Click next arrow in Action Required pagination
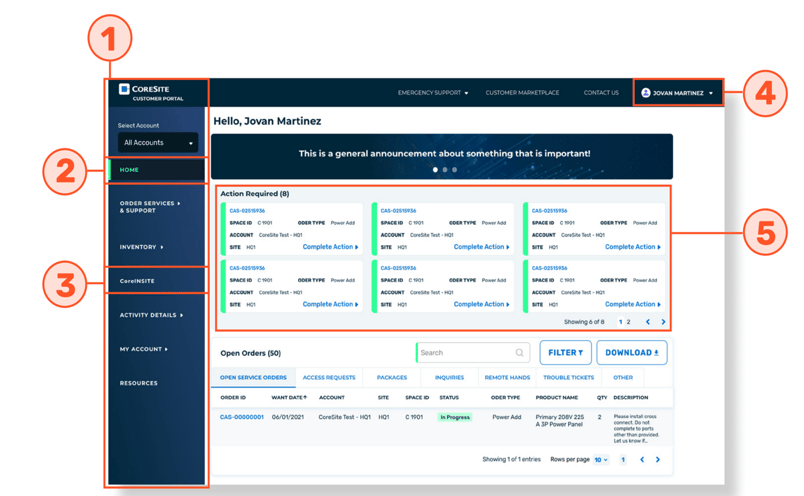 (663, 322)
